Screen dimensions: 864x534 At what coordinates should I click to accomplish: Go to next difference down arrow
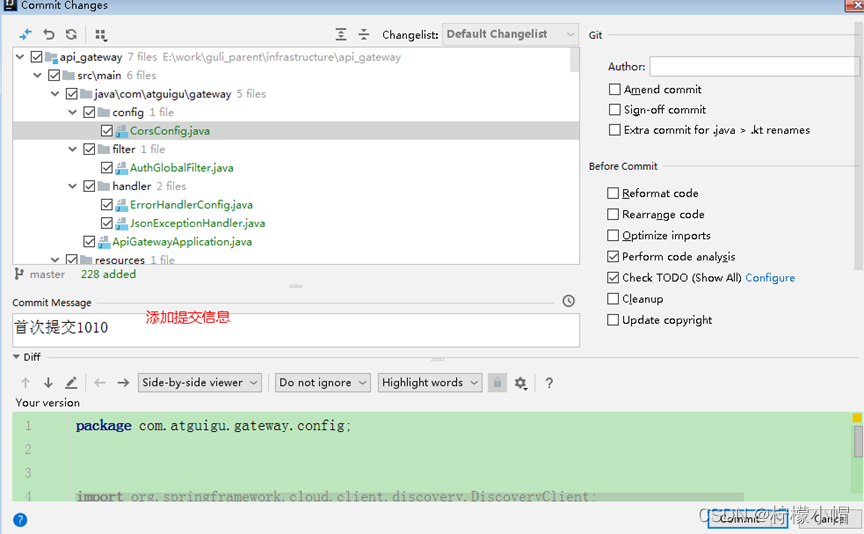(48, 382)
